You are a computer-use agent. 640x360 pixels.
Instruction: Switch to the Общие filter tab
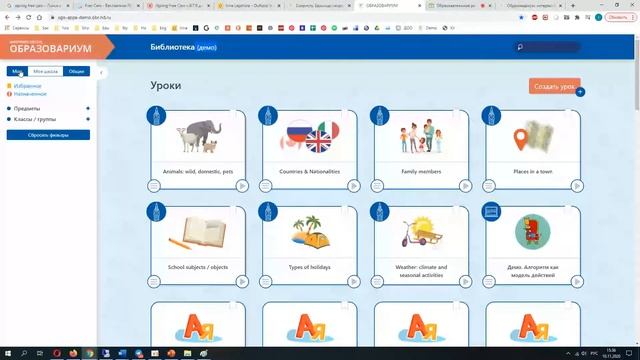coord(76,71)
